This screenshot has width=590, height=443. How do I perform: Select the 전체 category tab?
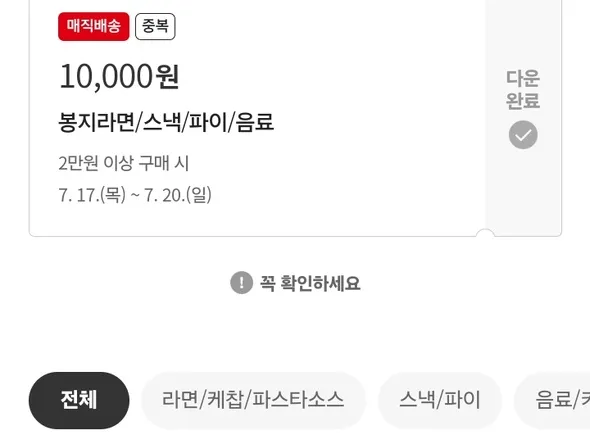point(79,400)
